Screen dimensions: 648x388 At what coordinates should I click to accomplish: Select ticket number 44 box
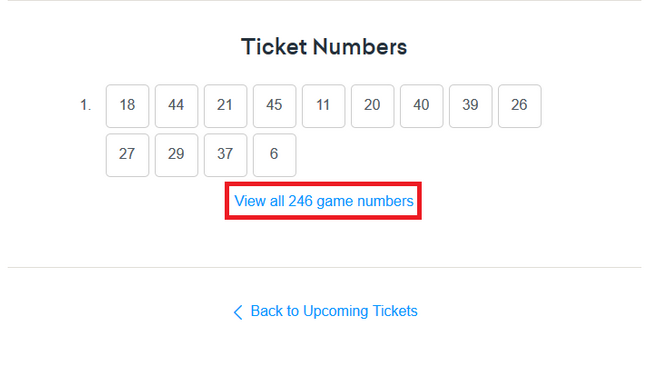coord(176,106)
